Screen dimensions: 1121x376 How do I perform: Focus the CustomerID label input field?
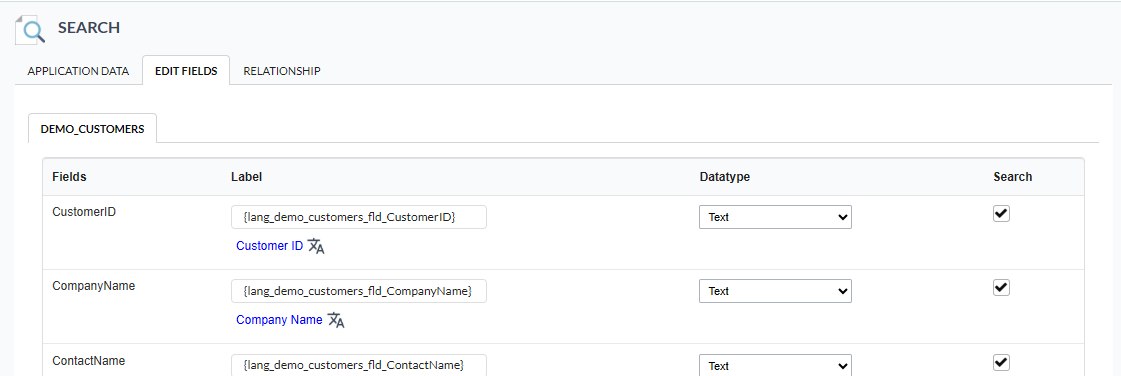359,217
